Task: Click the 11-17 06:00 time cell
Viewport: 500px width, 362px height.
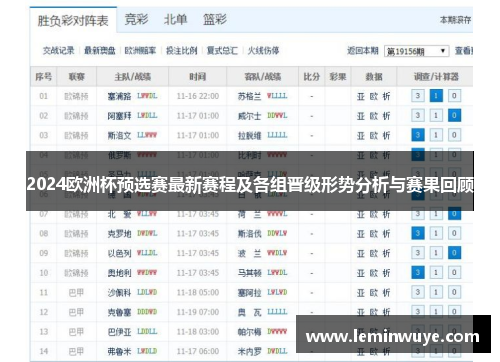Action: click(x=198, y=351)
